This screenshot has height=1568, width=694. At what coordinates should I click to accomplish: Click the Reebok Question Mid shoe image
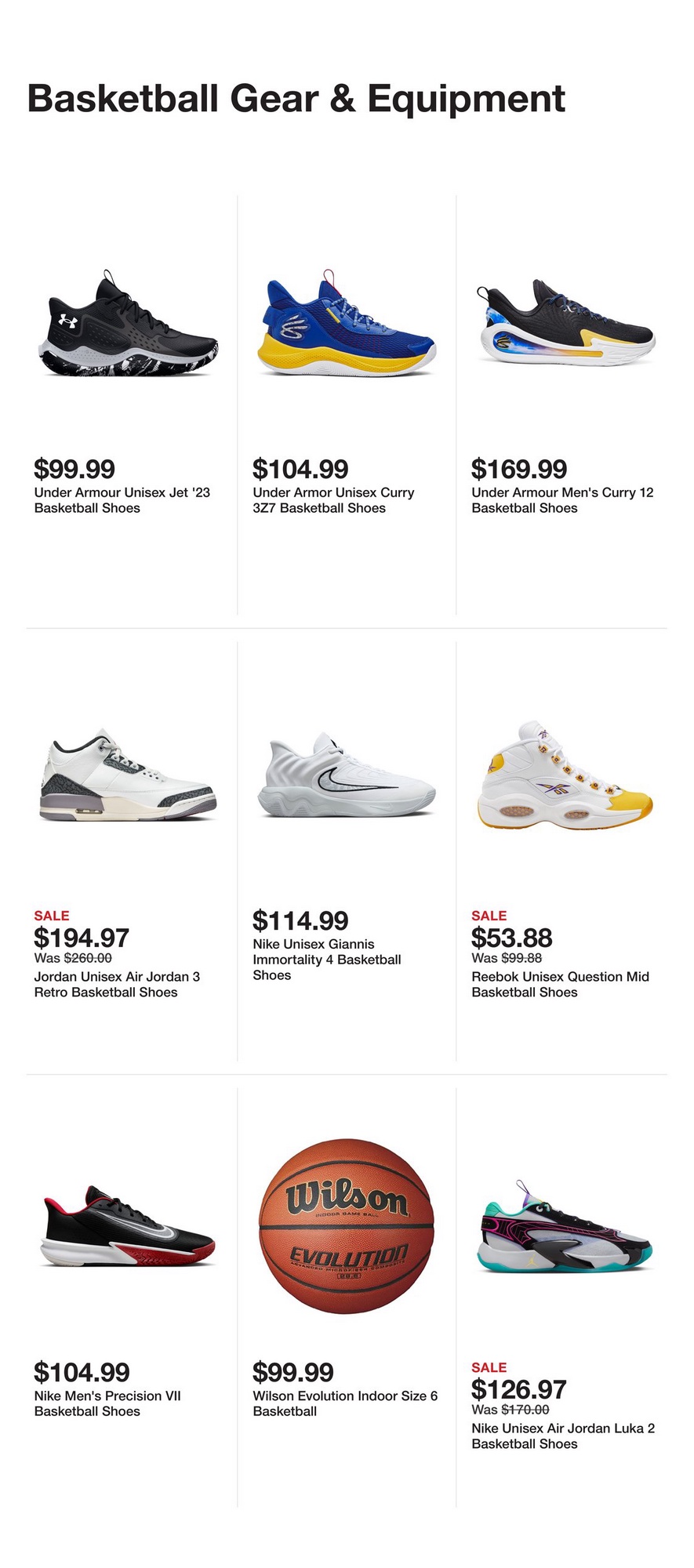click(x=565, y=776)
